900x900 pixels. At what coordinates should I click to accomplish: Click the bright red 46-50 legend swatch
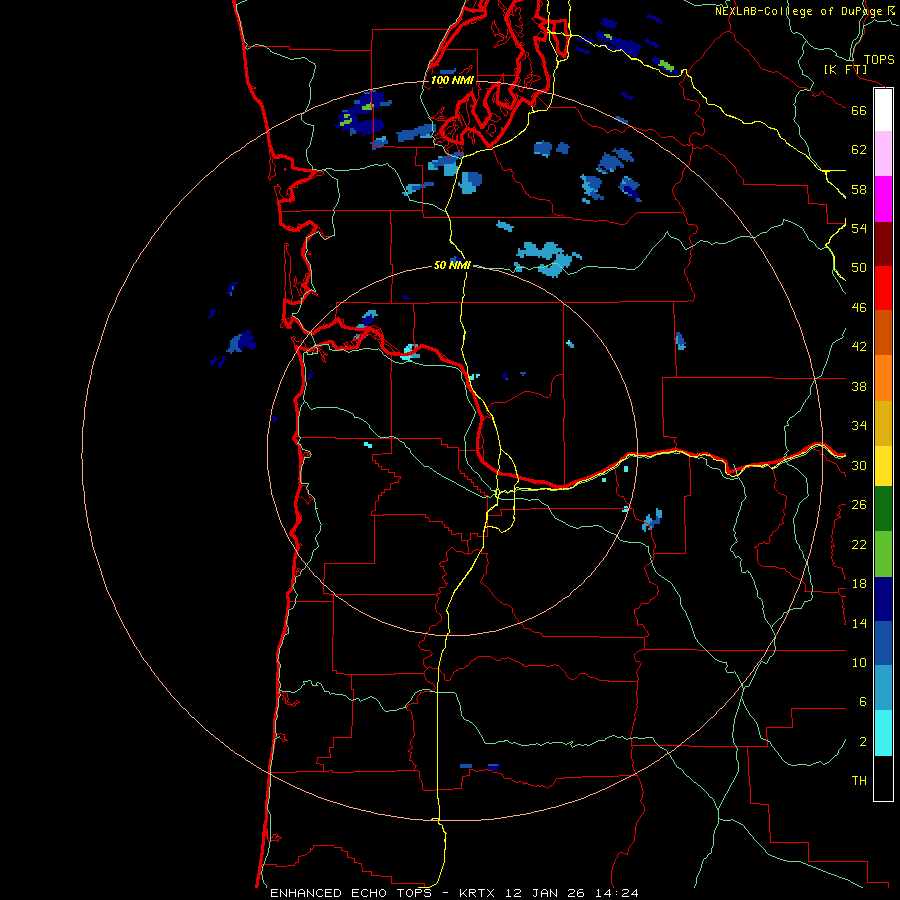(883, 288)
